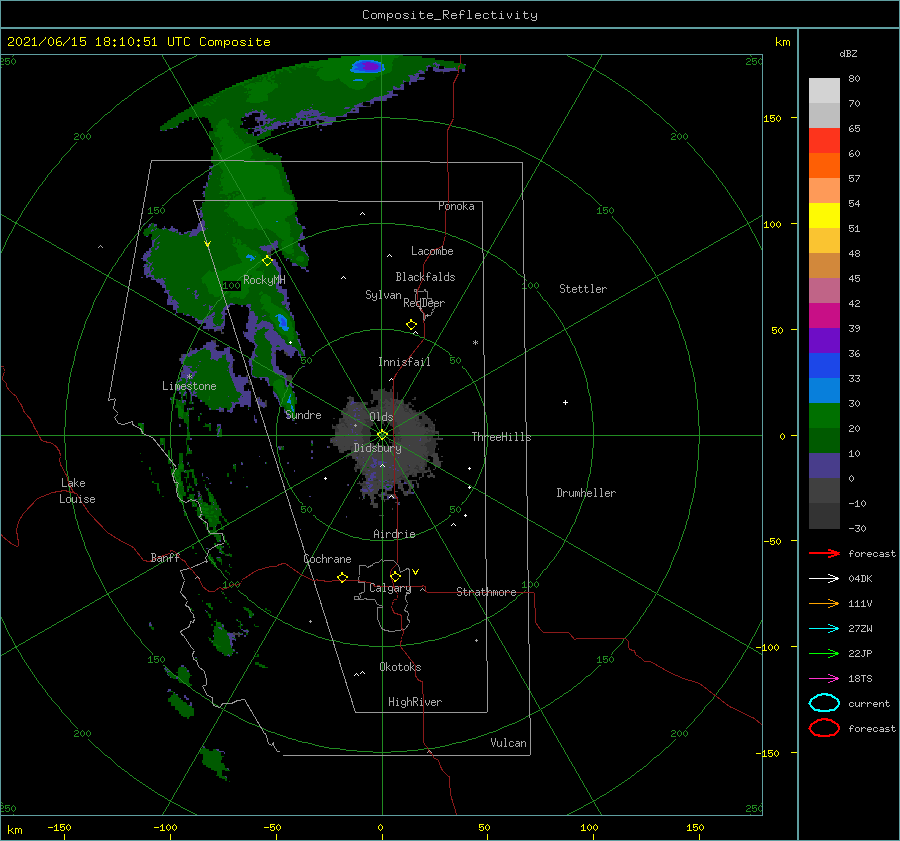900x841 pixels.
Task: Click the red forecast arrow in legend
Action: 824,553
